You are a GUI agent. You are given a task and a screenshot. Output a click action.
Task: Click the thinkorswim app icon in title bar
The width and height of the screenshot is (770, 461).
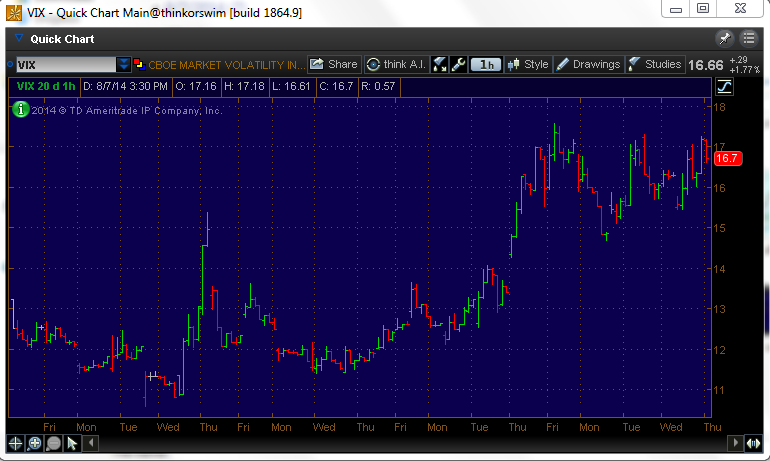click(x=14, y=13)
